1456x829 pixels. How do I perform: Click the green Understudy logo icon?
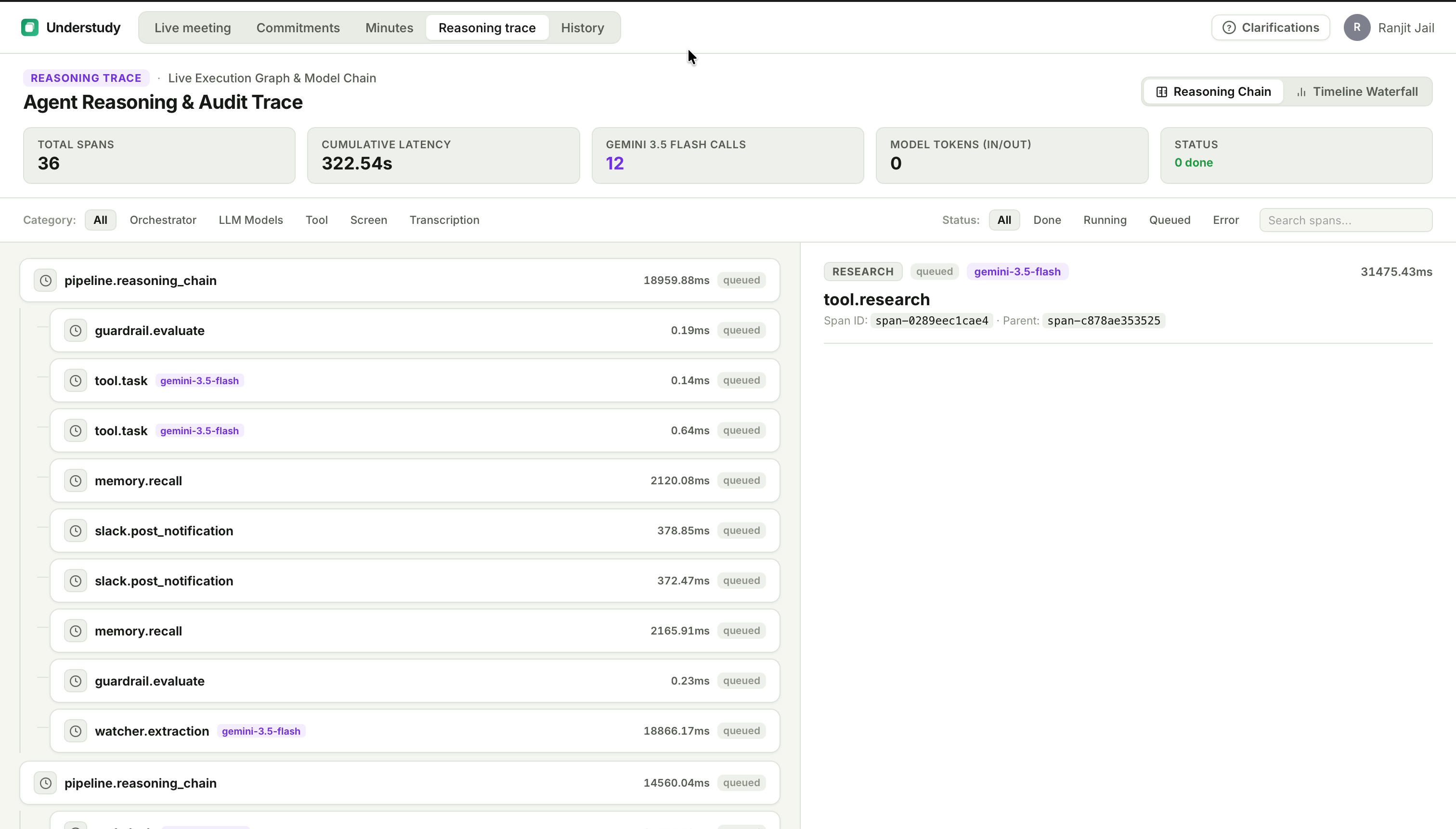coord(29,27)
